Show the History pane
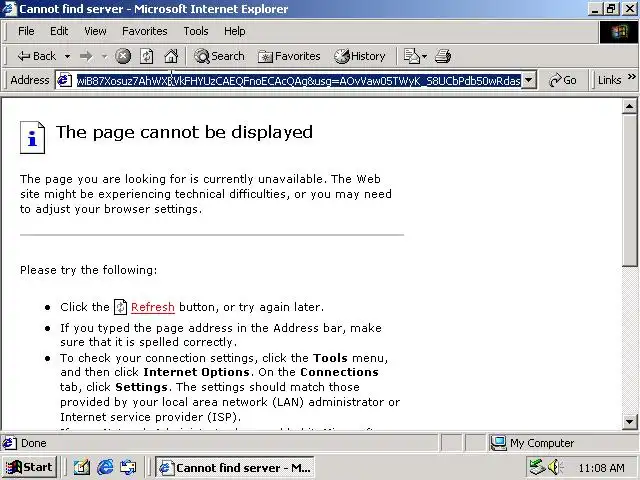The height and width of the screenshot is (480, 640). 360,56
